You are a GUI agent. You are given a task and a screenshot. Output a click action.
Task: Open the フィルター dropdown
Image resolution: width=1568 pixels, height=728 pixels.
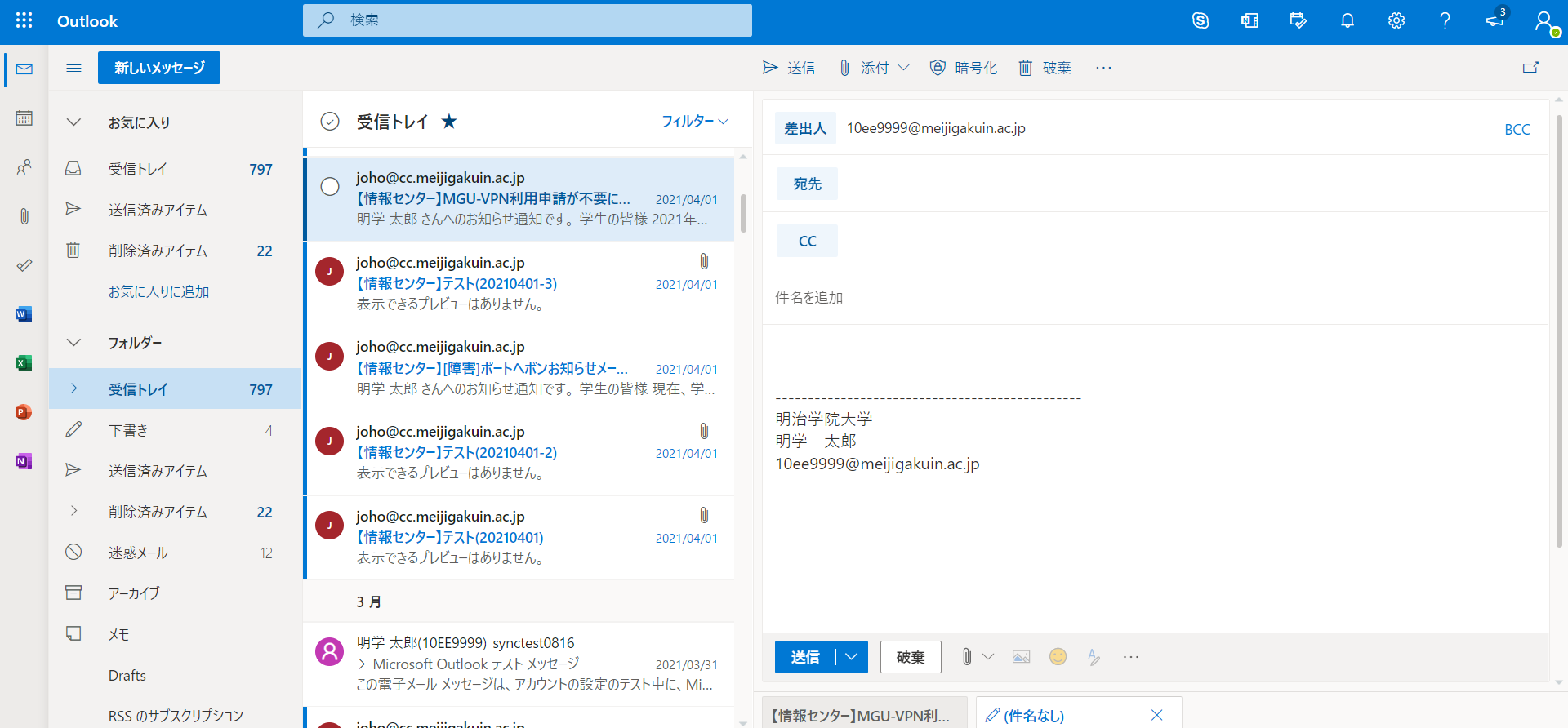694,122
